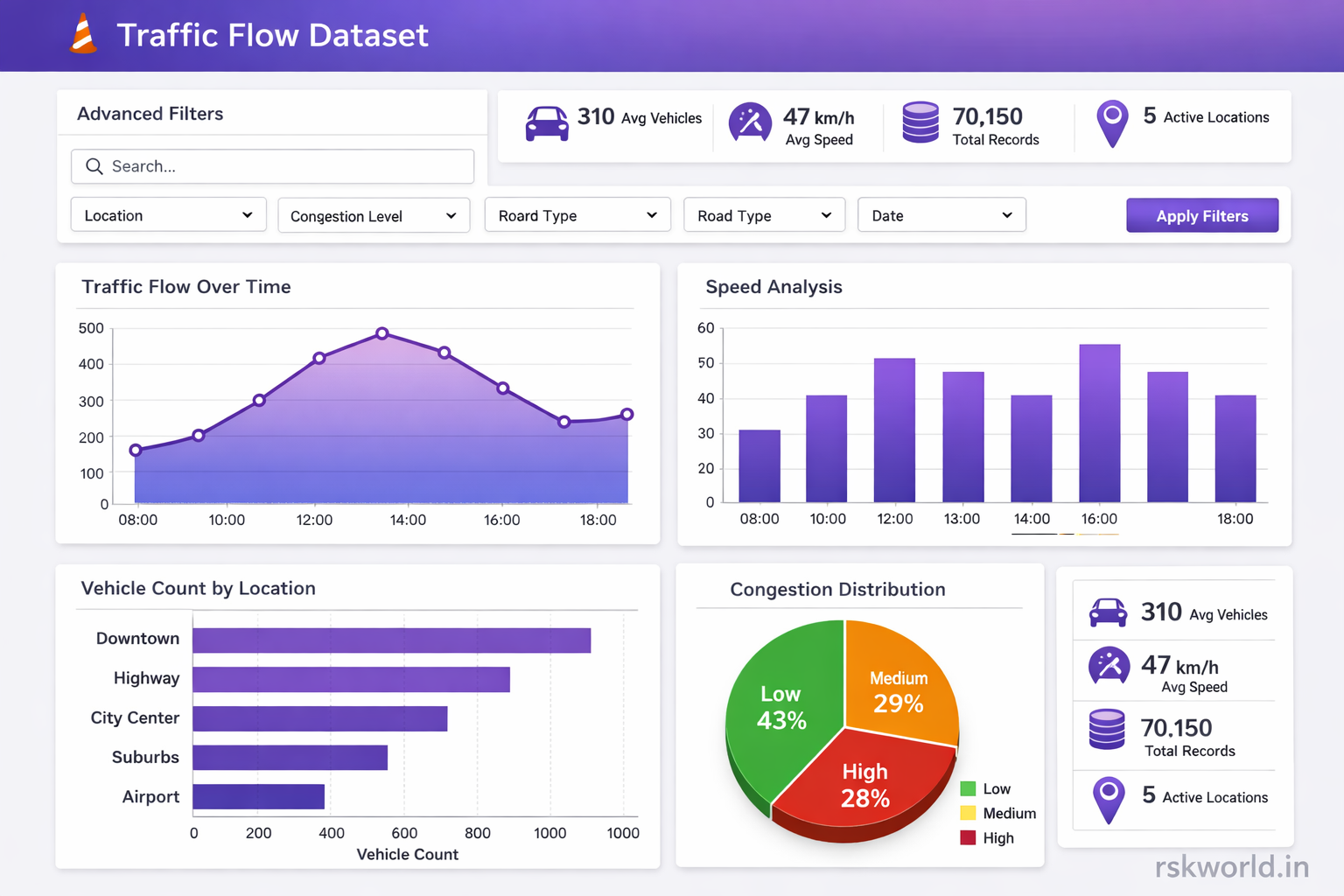Select the Advanced Filters section header
Viewport: 1344px width, 896px height.
pyautogui.click(x=150, y=113)
